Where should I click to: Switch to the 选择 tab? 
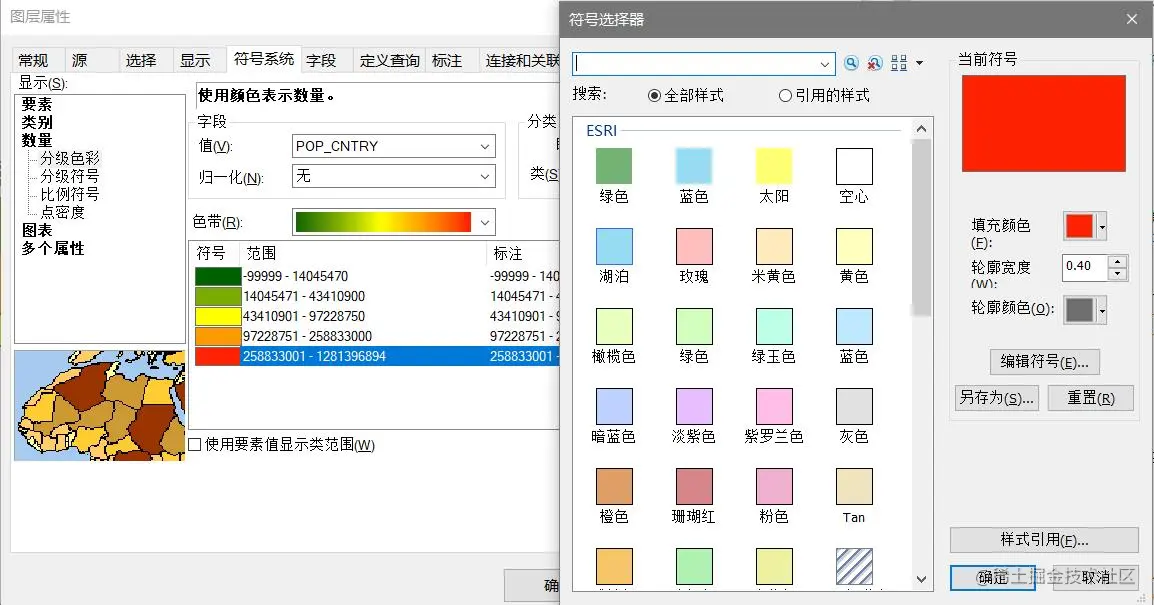coord(141,60)
